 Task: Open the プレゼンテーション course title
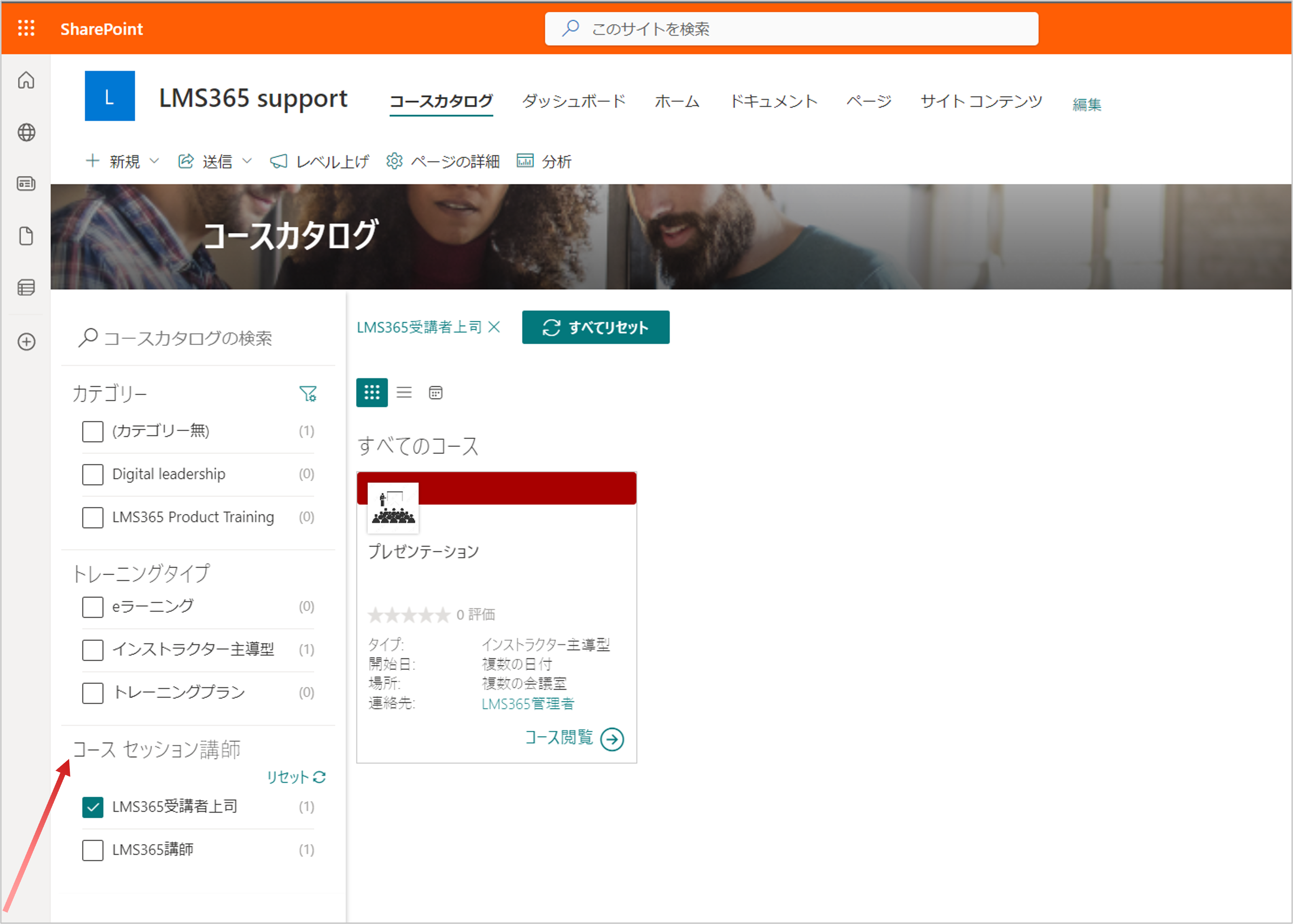[x=423, y=551]
